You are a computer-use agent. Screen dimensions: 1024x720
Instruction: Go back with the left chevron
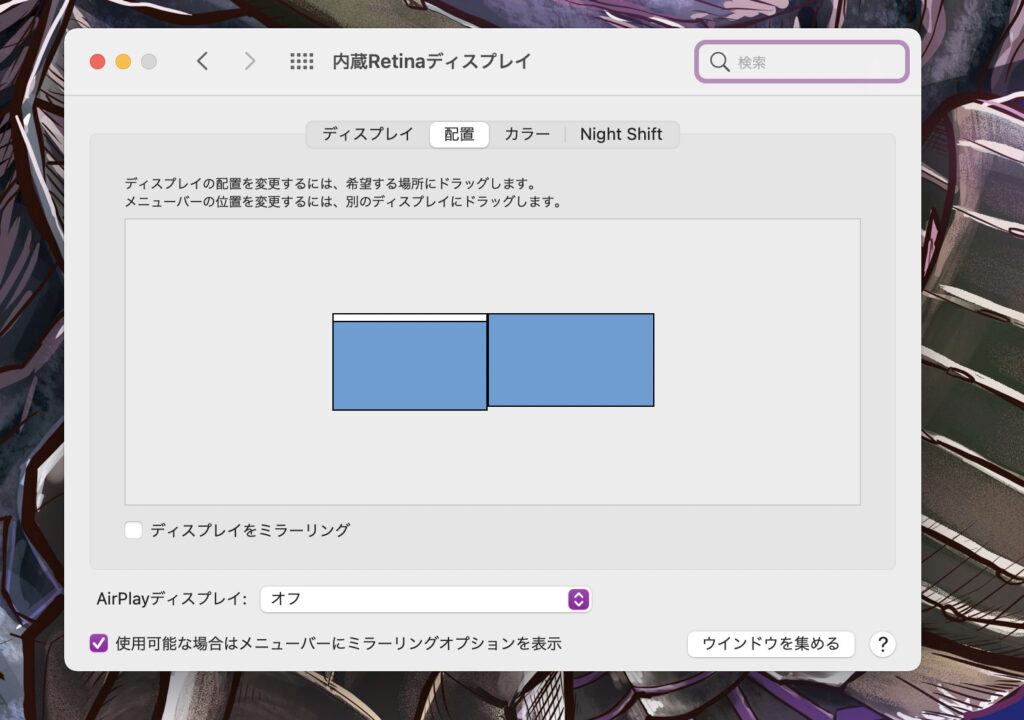(202, 61)
